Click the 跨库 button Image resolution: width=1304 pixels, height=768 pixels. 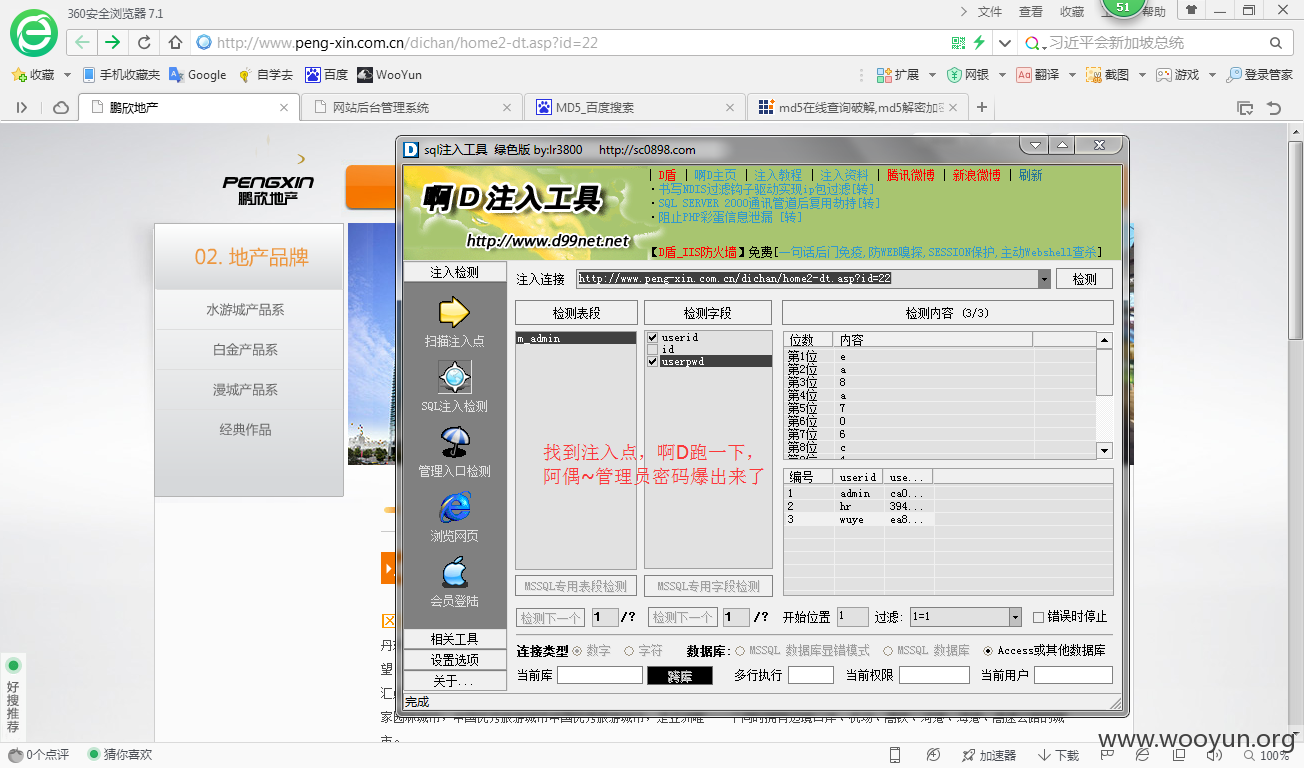click(x=680, y=676)
